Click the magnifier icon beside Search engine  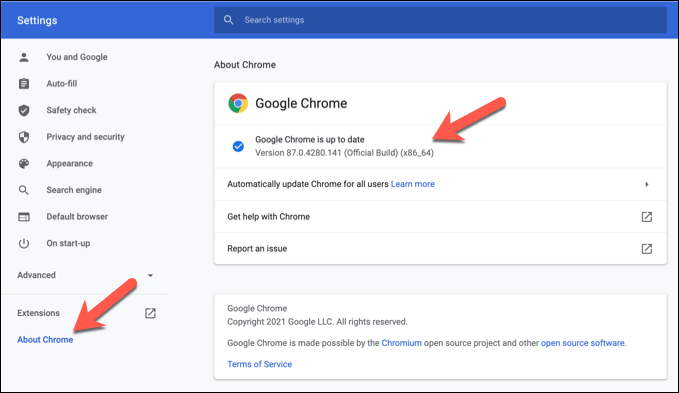click(24, 190)
